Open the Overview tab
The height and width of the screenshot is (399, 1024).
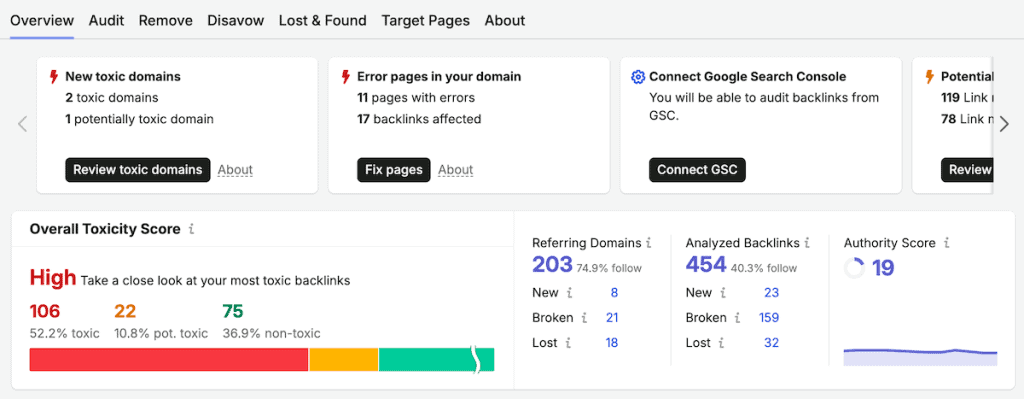tap(42, 20)
